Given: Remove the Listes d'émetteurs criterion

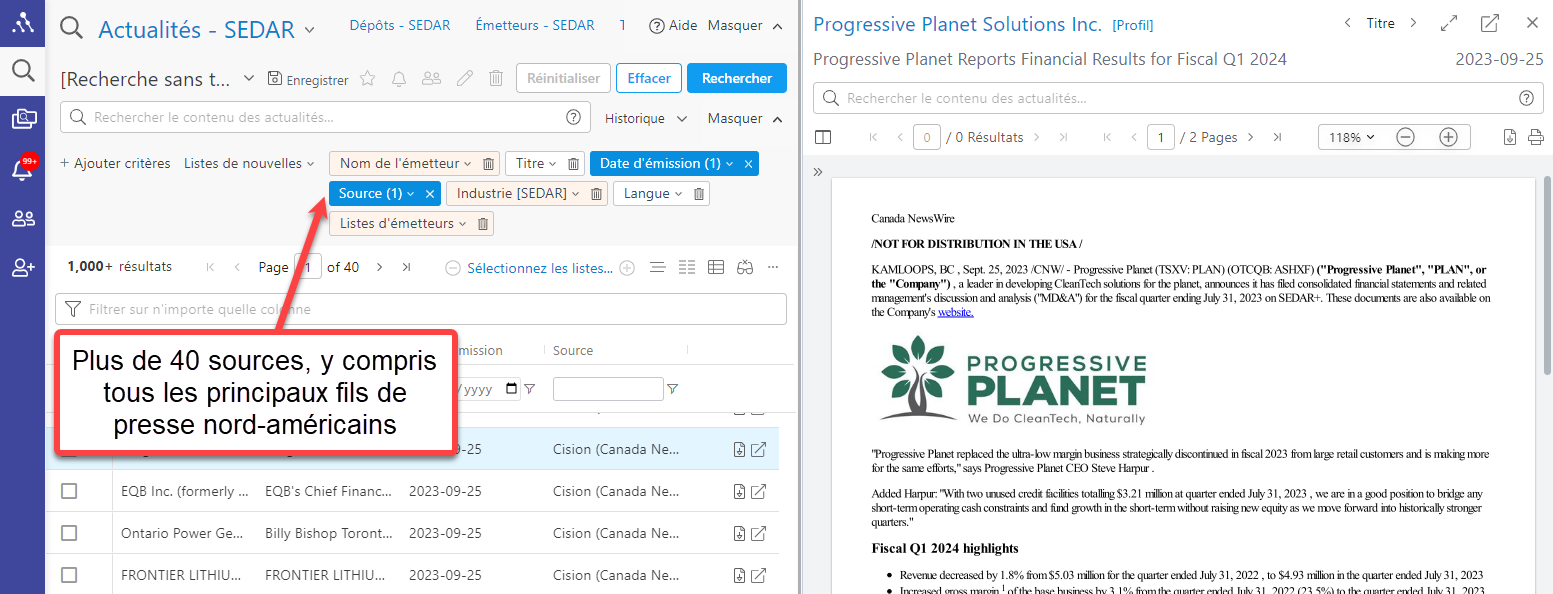Looking at the screenshot, I should tap(483, 224).
